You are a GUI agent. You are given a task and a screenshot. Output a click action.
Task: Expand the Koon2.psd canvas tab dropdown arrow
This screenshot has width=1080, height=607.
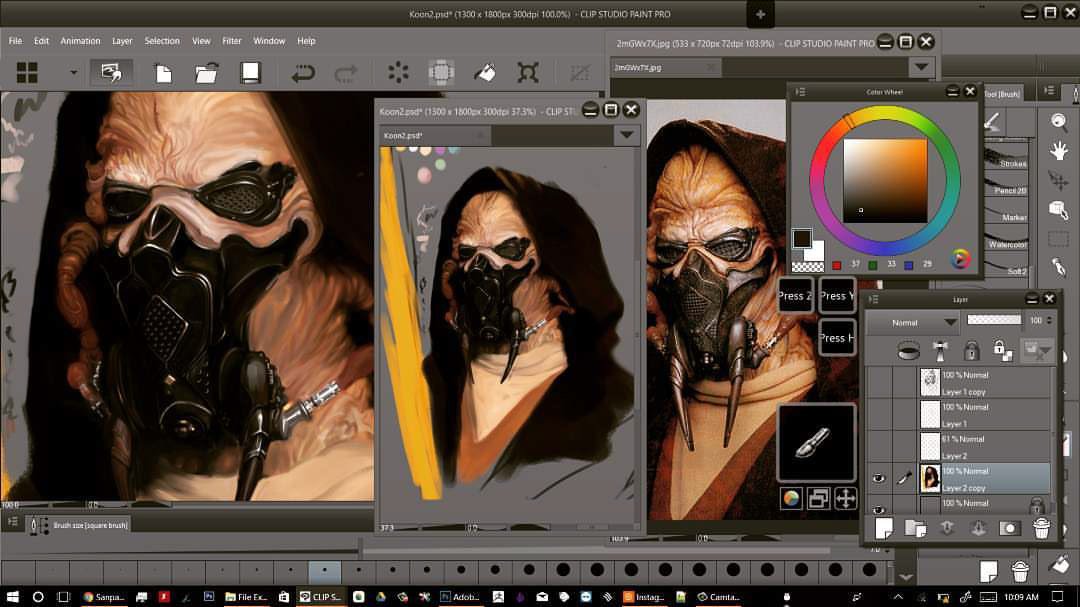coord(627,135)
